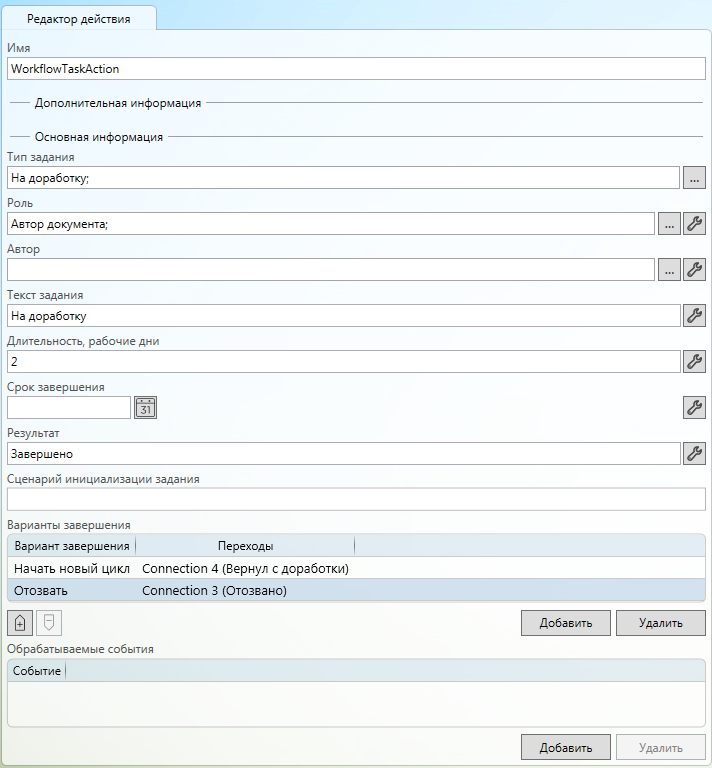Image resolution: width=712 pixels, height=768 pixels.
Task: Click Добавить button under Варианты завершения
Action: tap(565, 623)
